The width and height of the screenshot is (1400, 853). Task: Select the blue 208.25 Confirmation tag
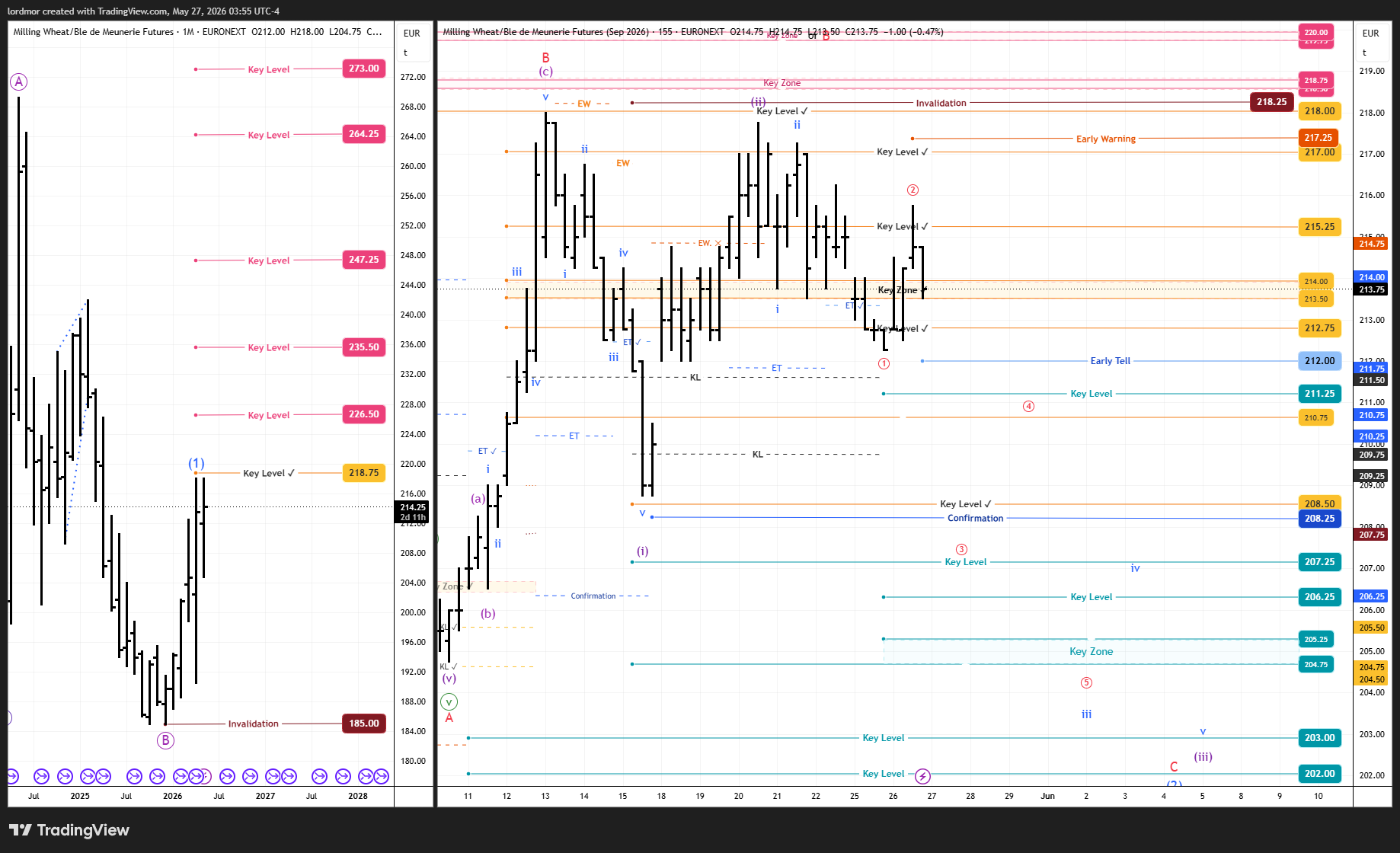(1320, 519)
